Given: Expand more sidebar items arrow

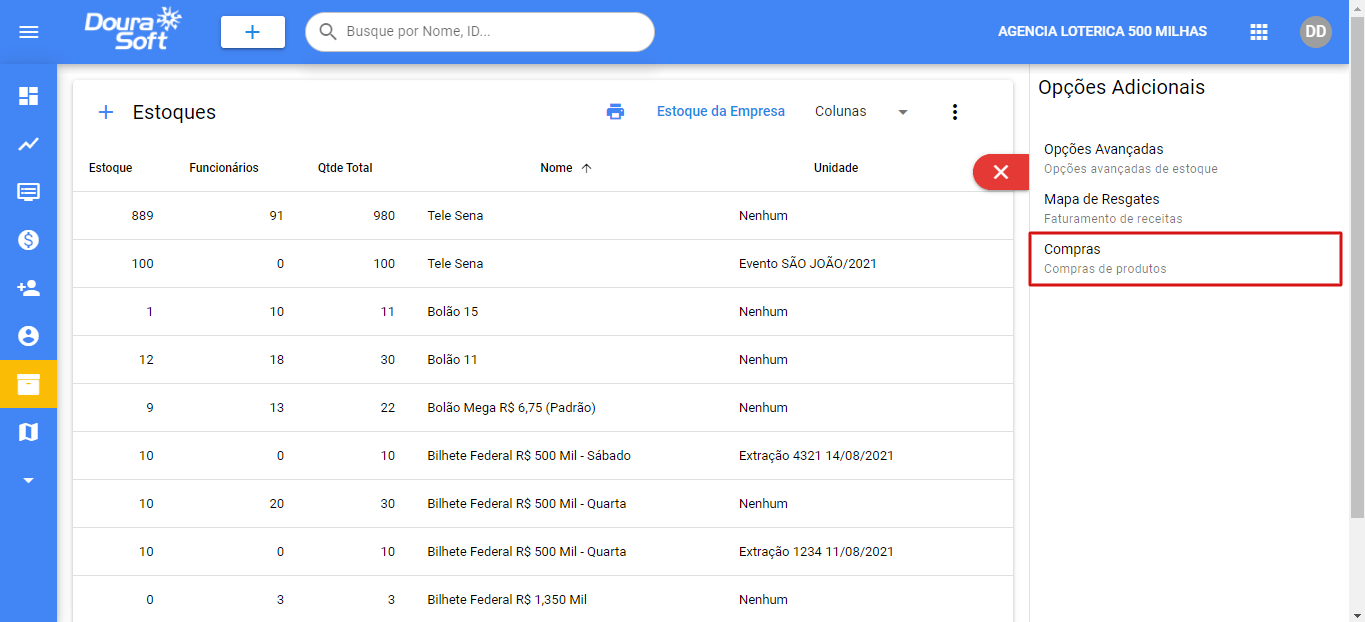Looking at the screenshot, I should click(29, 480).
